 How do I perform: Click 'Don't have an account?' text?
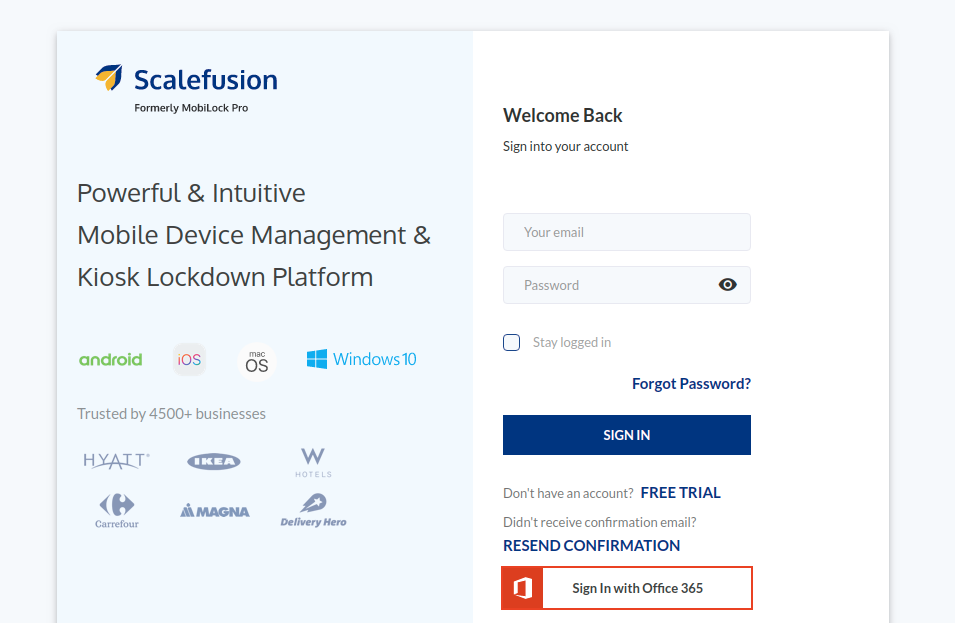pyautogui.click(x=568, y=493)
